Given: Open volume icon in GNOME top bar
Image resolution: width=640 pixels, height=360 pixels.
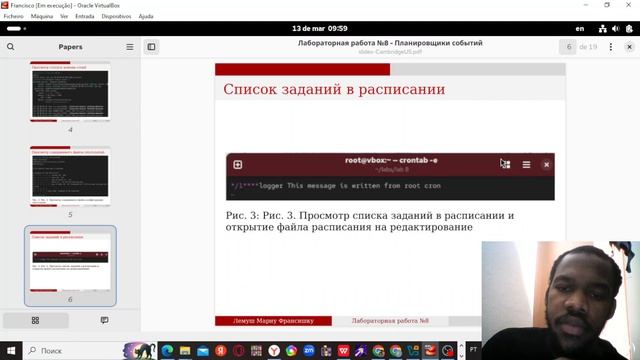Looking at the screenshot, I should click(x=616, y=29).
